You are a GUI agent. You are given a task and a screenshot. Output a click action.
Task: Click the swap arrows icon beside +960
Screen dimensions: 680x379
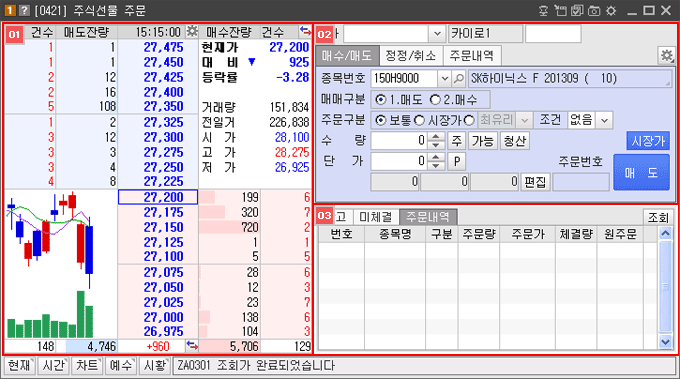[192, 346]
